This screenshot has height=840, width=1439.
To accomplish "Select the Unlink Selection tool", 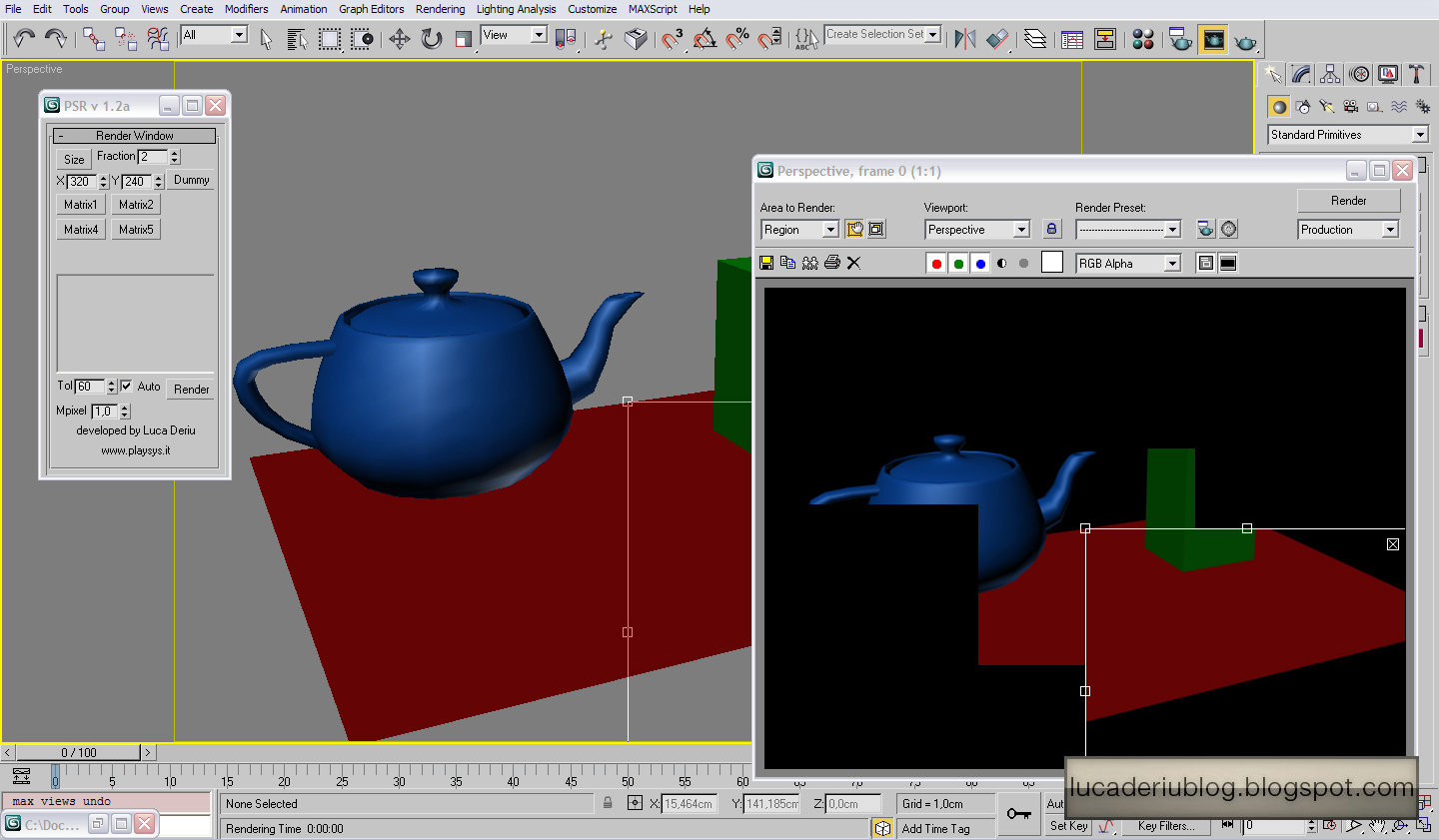I will tap(126, 39).
